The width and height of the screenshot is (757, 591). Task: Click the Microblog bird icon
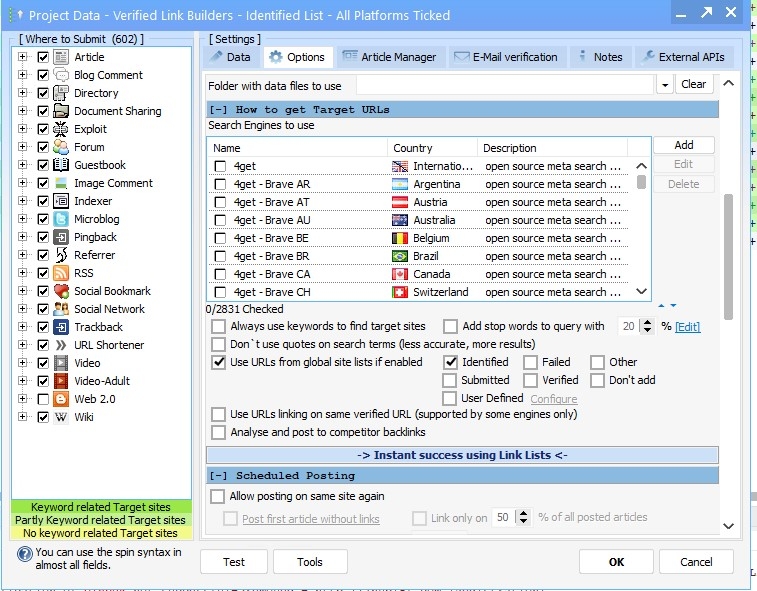tap(61, 219)
